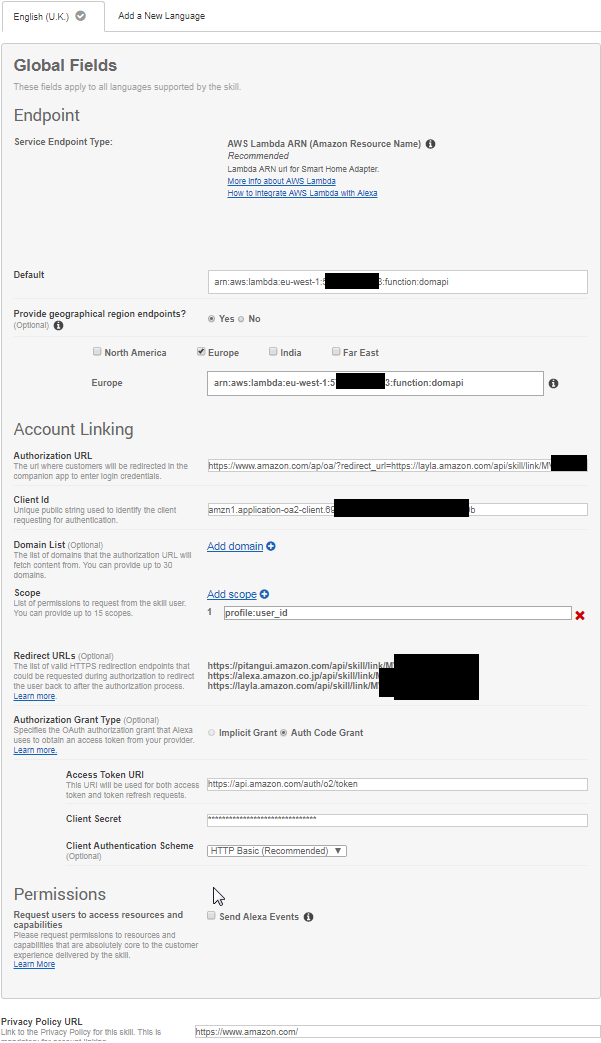This screenshot has height=1043, width=601.
Task: Click the Access Token URI field
Action: (x=398, y=784)
